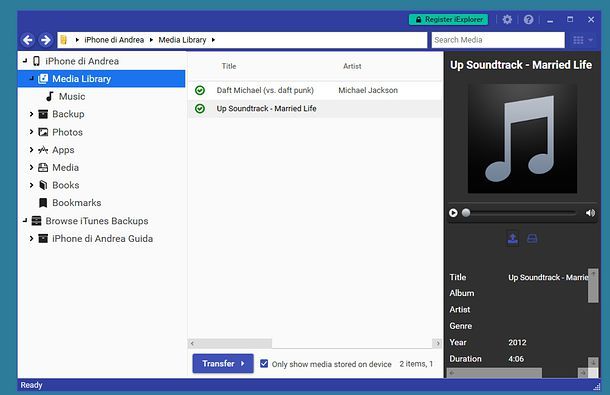
Task: Go back with the left arrow button
Action: click(x=28, y=40)
